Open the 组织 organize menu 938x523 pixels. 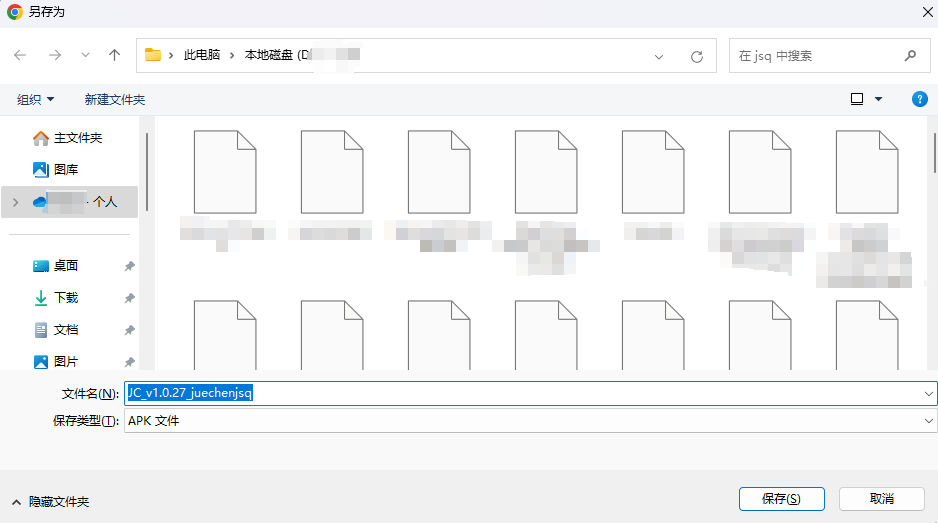(36, 99)
